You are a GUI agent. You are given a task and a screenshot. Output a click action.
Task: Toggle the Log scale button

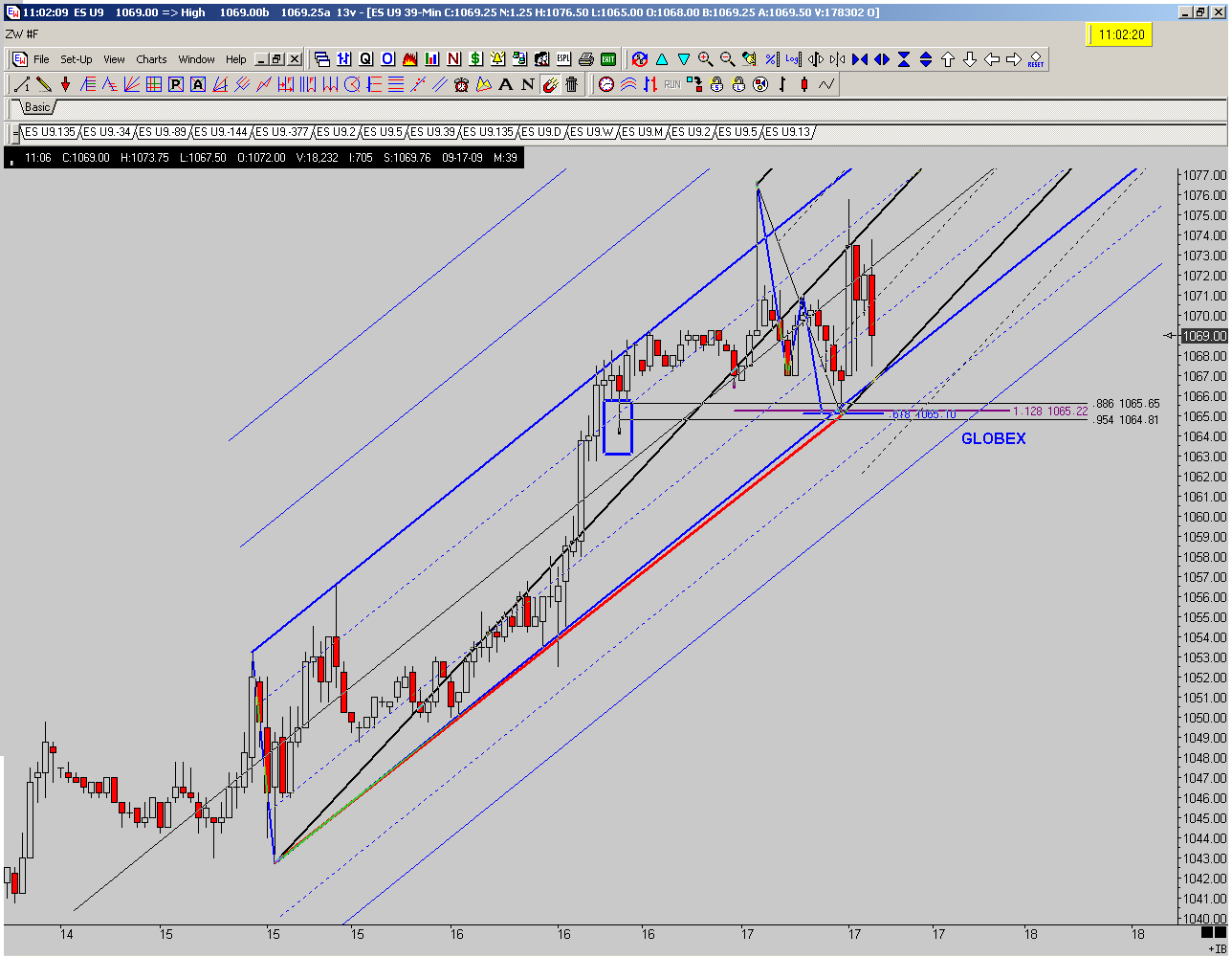coord(792,59)
